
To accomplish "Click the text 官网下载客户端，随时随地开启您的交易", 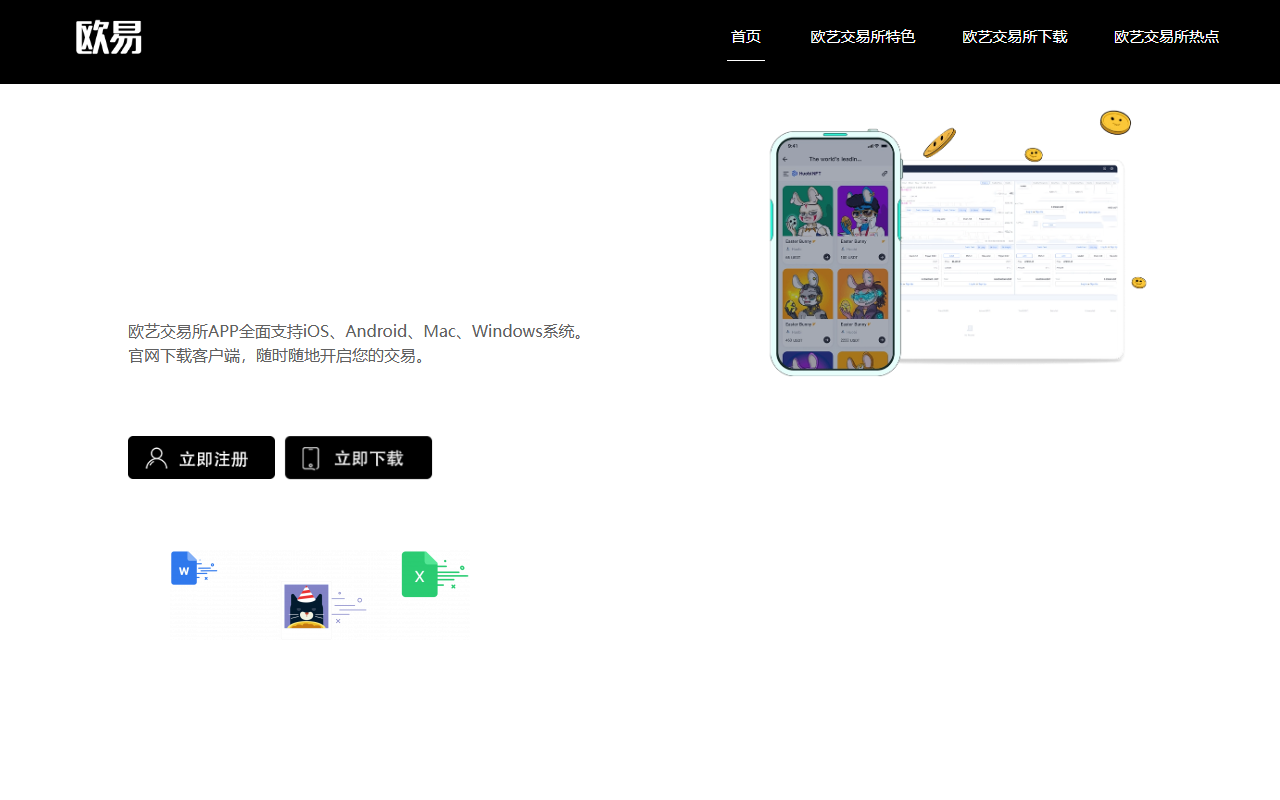I will (279, 355).
